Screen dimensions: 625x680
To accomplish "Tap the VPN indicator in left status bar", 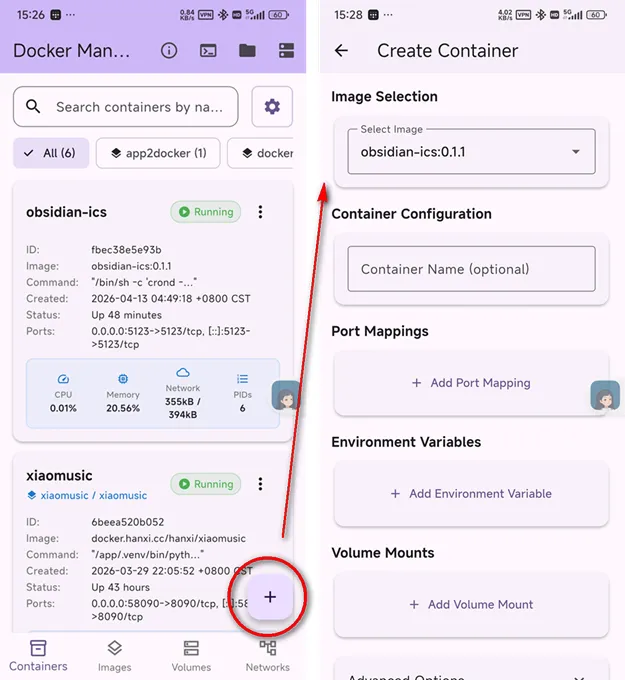I will [206, 15].
